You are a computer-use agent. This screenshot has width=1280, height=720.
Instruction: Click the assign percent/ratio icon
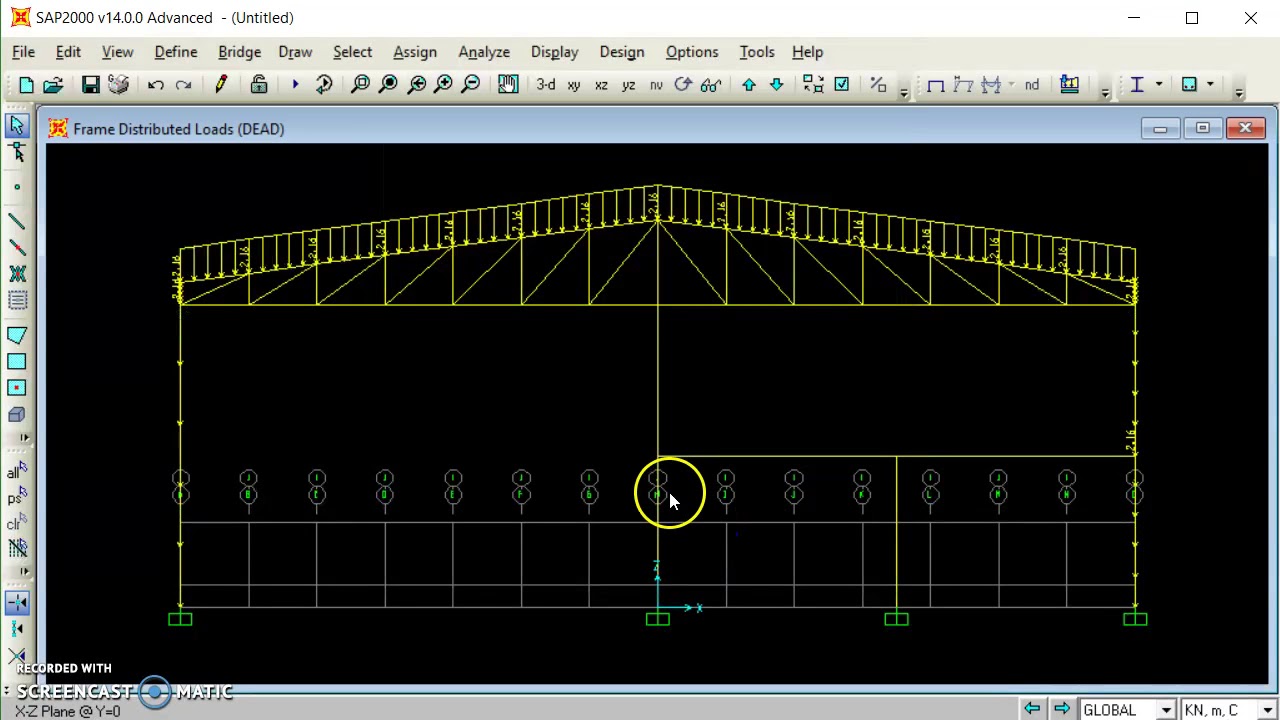pyautogui.click(x=878, y=85)
